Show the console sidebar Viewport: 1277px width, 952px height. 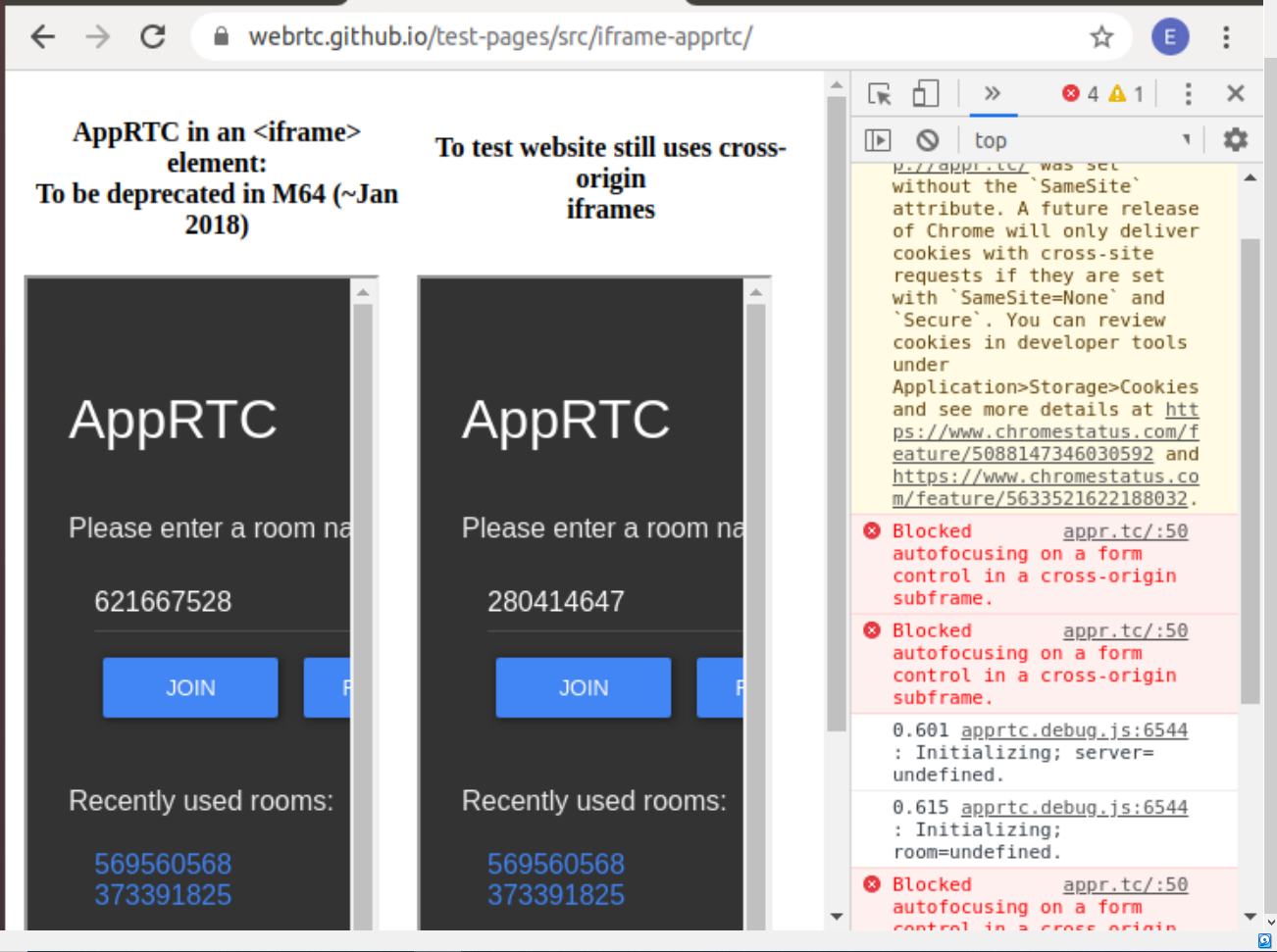pos(878,140)
